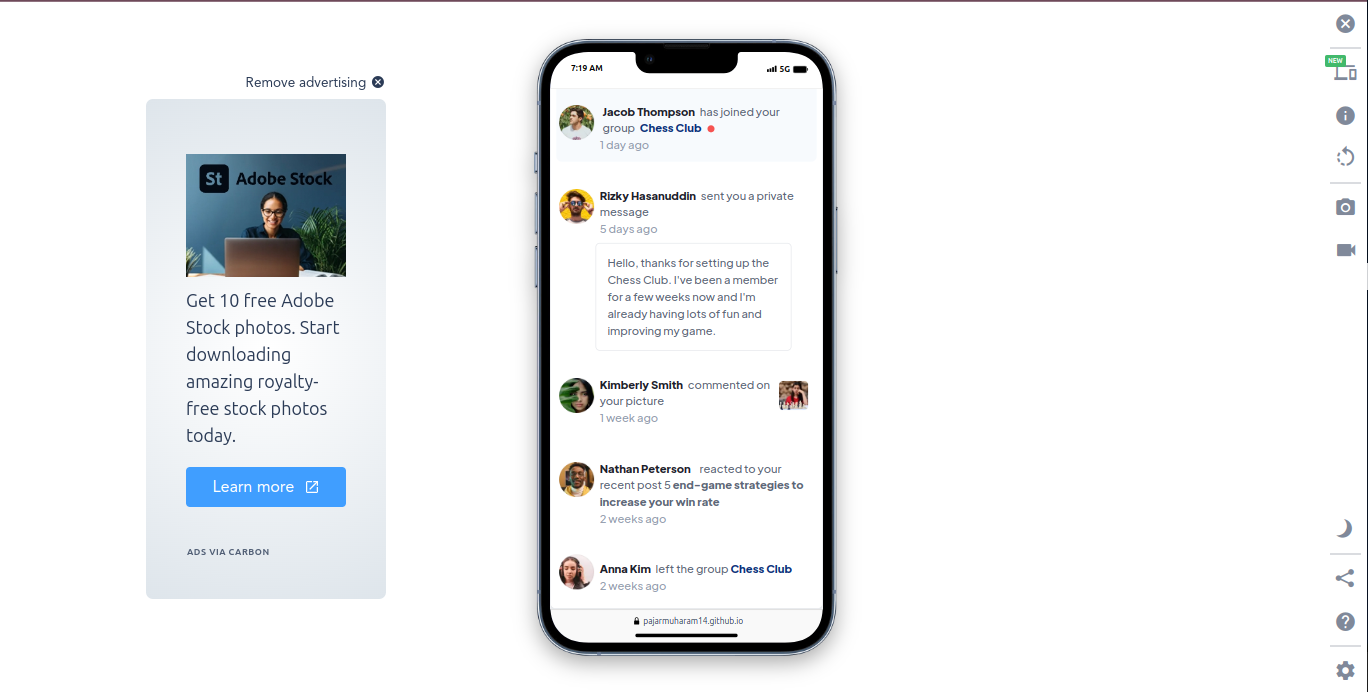Open the device info icon
This screenshot has width=1368, height=692.
1345,115
